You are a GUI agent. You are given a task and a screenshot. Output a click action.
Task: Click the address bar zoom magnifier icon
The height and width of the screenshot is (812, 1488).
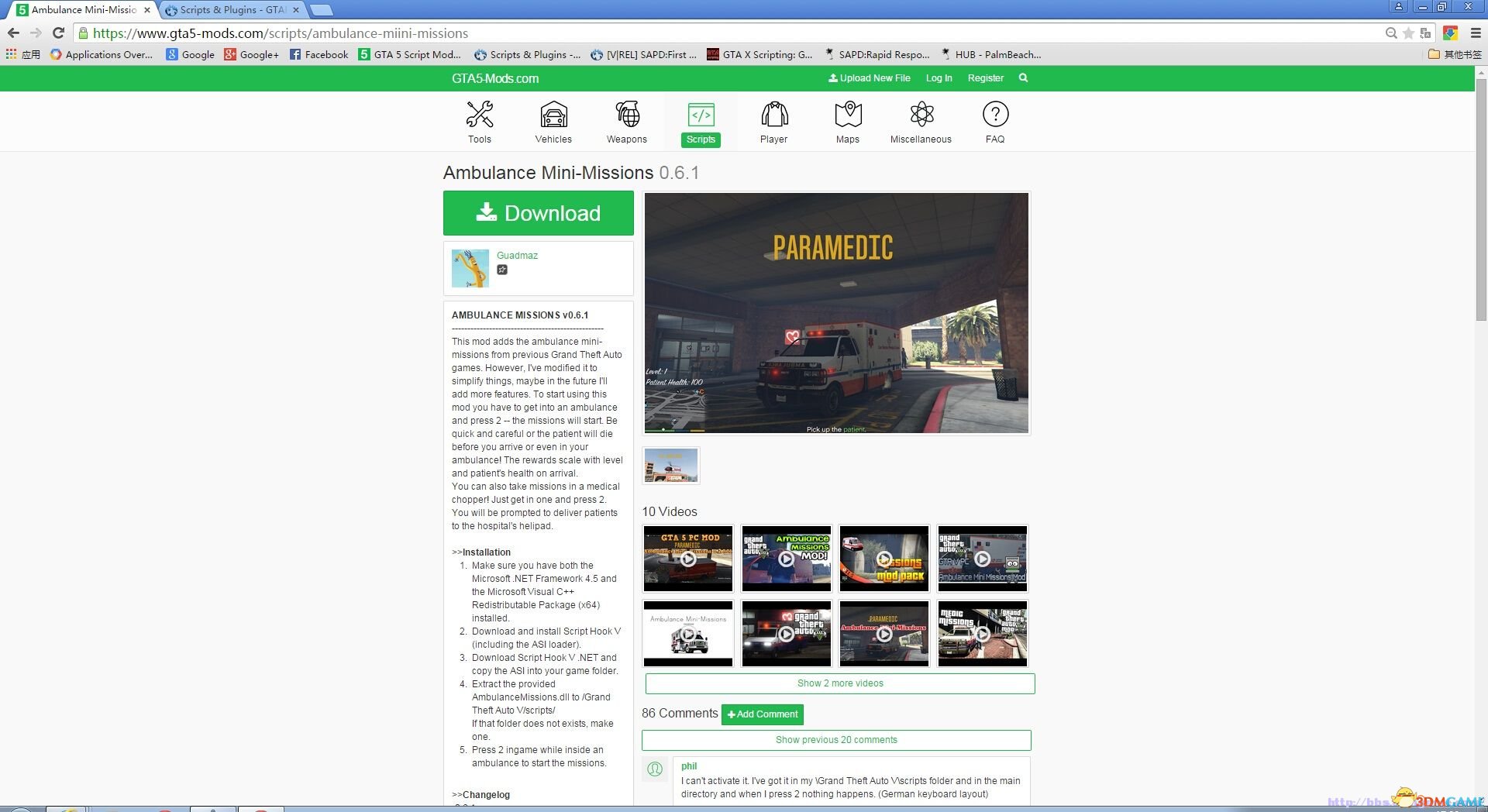pyautogui.click(x=1391, y=33)
